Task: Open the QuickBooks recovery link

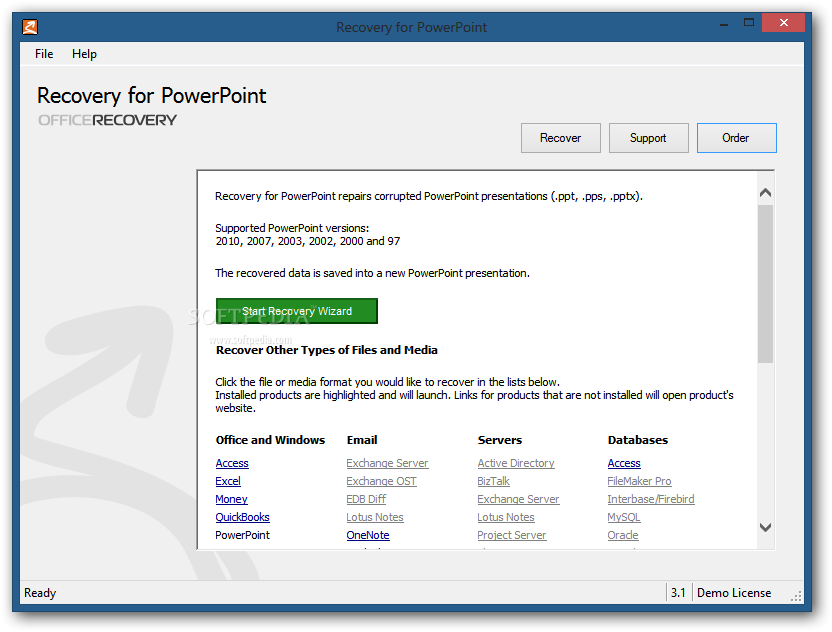Action: point(242,517)
